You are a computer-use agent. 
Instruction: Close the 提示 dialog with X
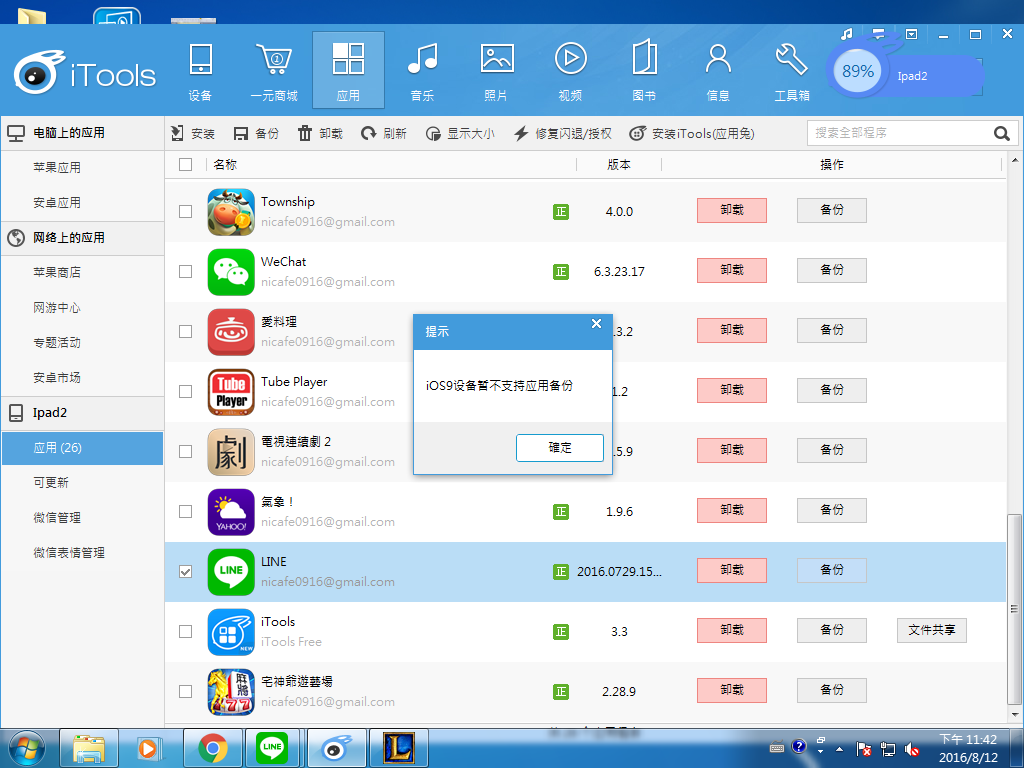[596, 324]
